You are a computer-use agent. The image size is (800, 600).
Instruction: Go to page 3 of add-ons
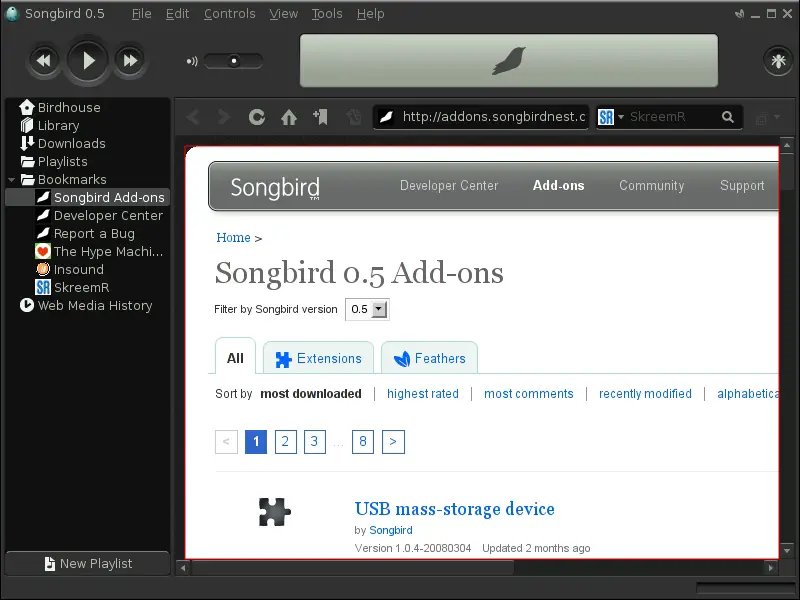tap(314, 442)
